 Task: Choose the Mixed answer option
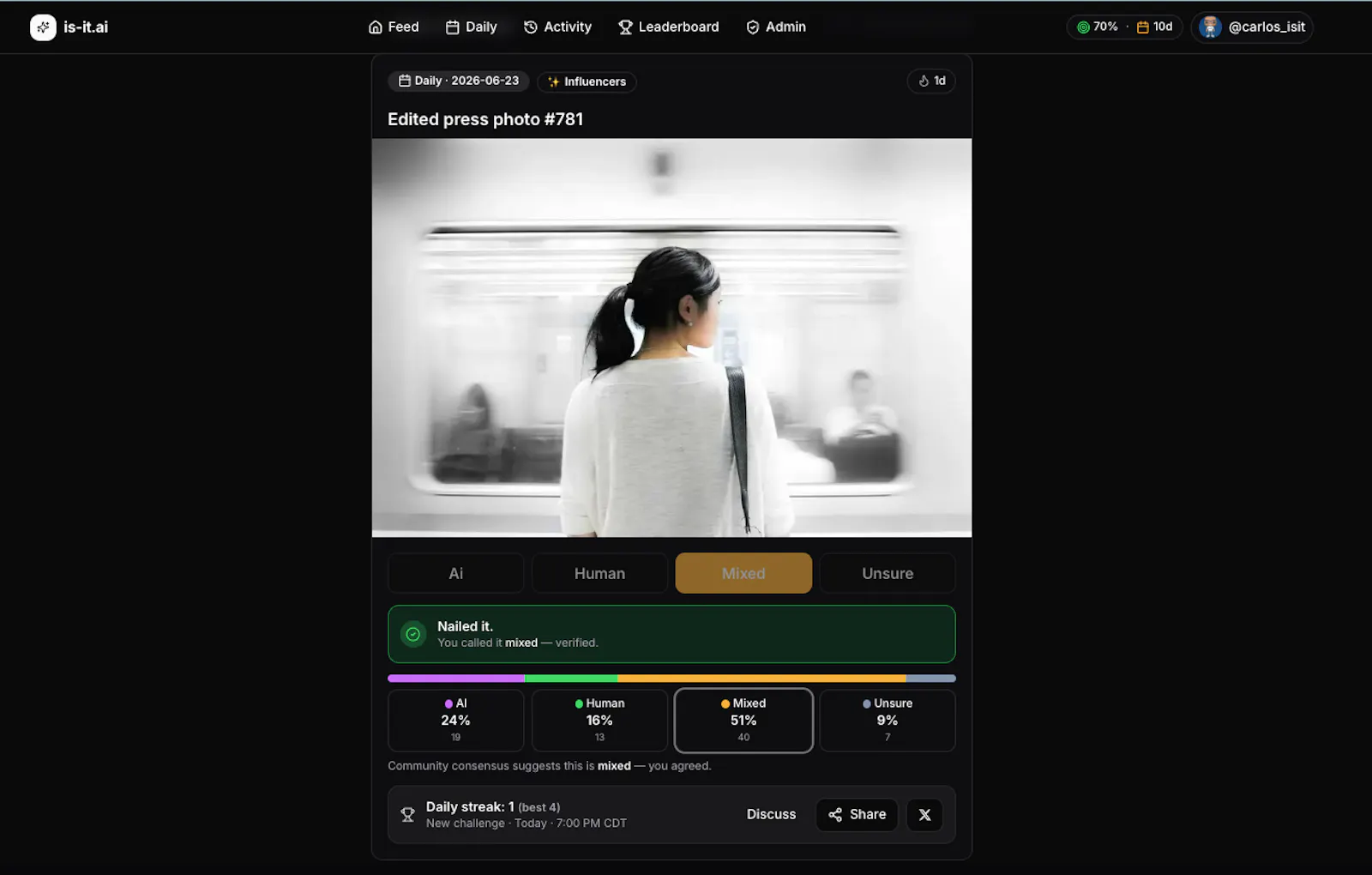pyautogui.click(x=743, y=573)
